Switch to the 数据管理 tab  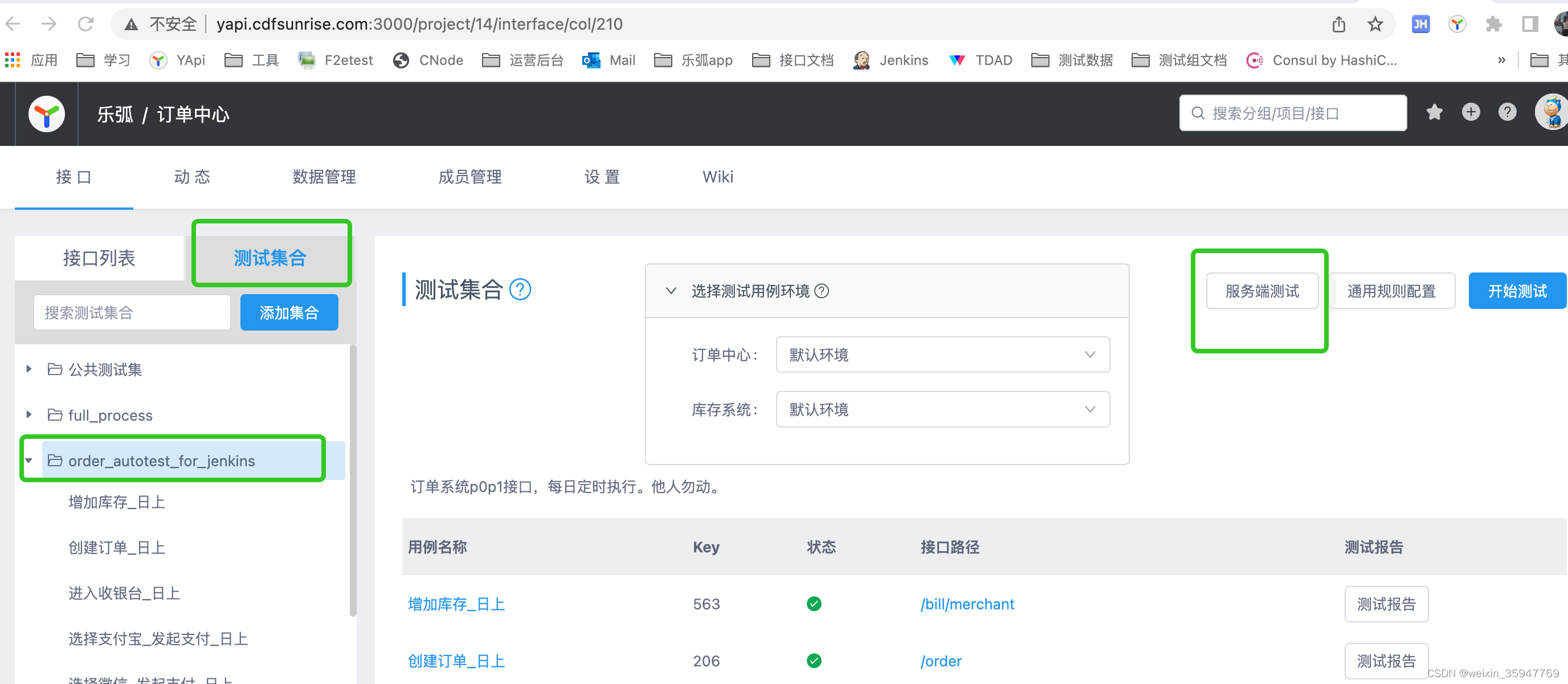pyautogui.click(x=324, y=177)
